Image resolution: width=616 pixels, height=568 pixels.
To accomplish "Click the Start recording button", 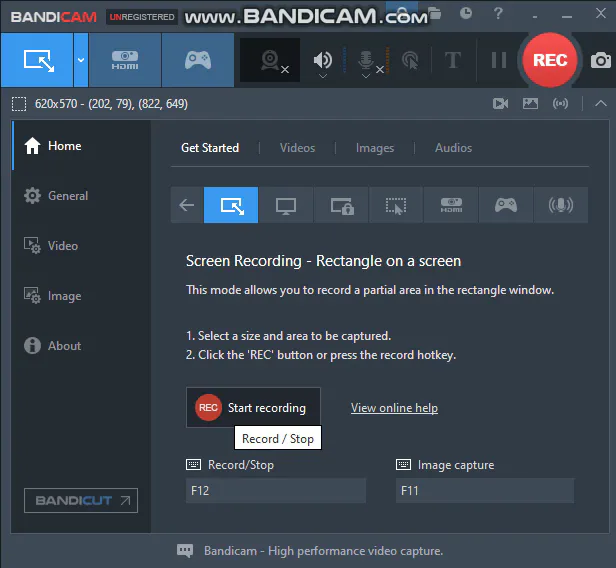I will click(x=253, y=408).
